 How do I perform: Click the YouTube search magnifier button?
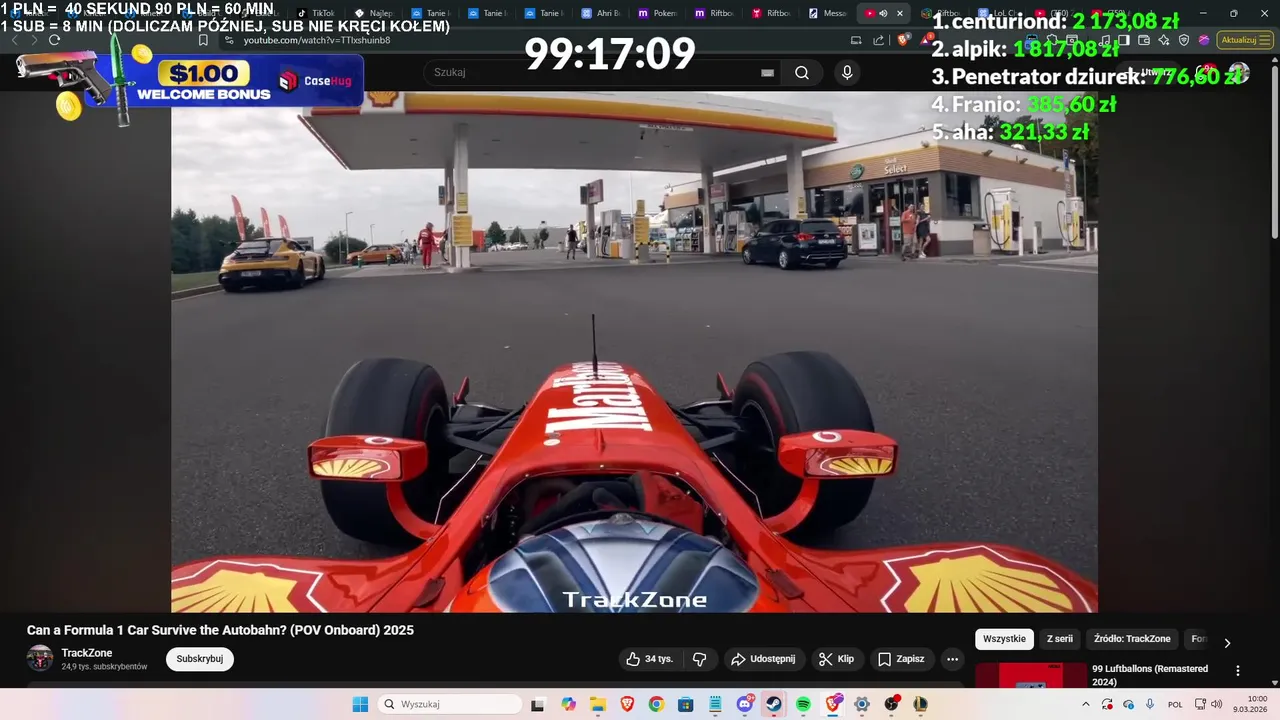(x=802, y=72)
